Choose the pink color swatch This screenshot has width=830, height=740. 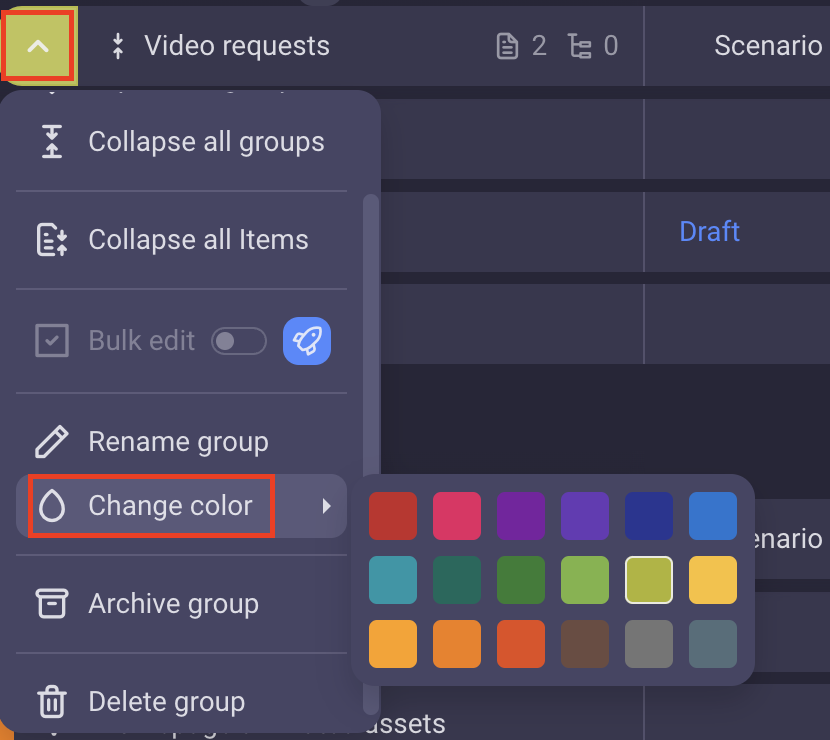pos(457,516)
